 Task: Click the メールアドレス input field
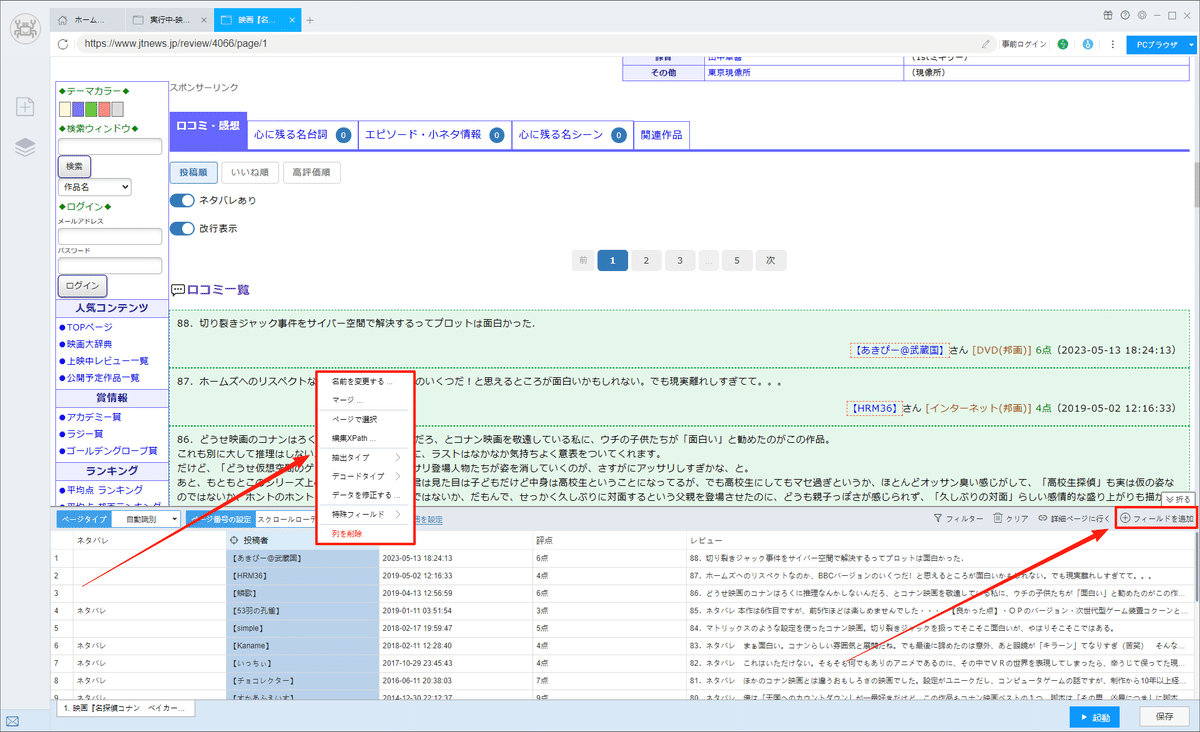[x=110, y=236]
